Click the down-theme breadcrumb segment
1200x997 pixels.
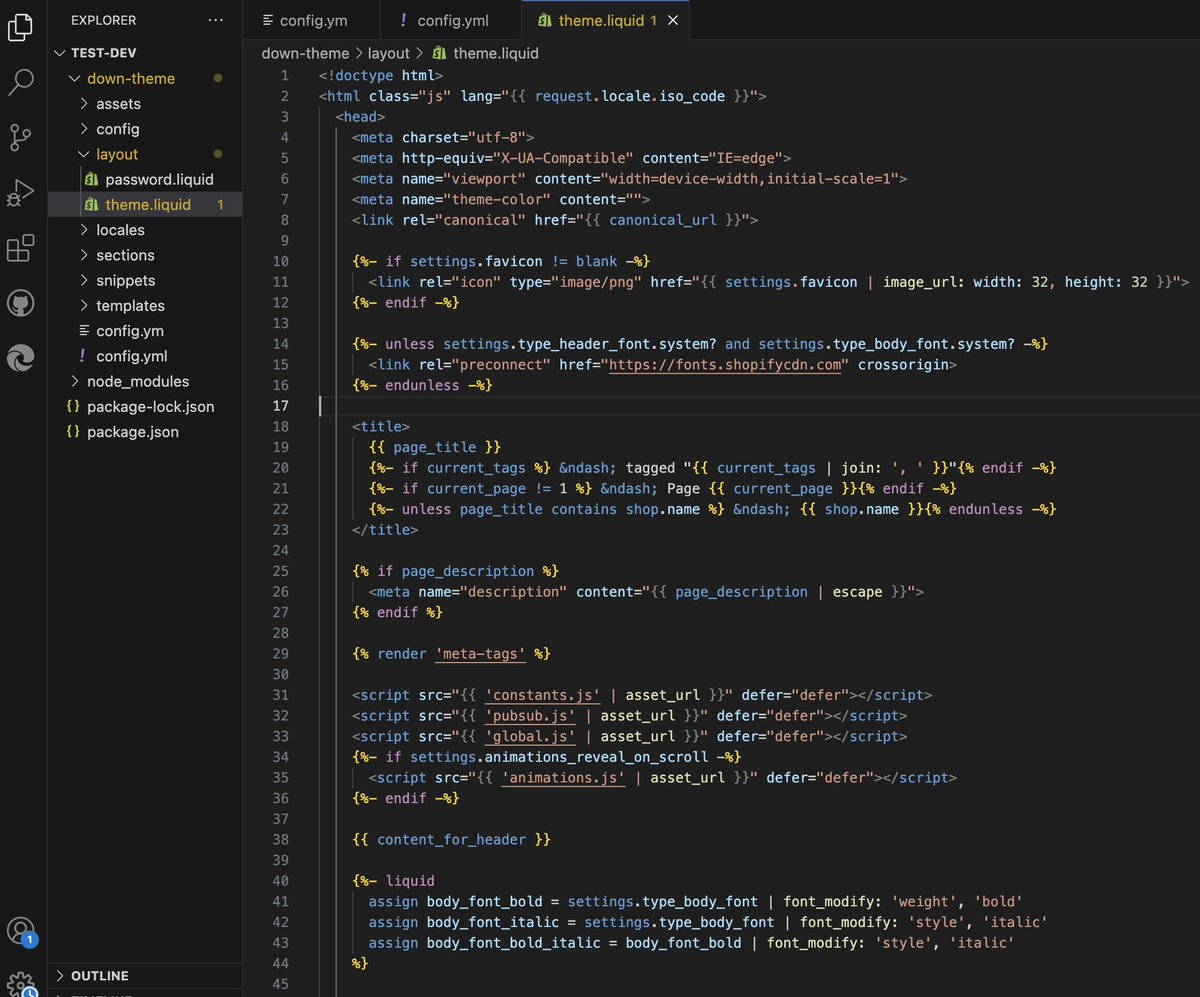(x=305, y=53)
